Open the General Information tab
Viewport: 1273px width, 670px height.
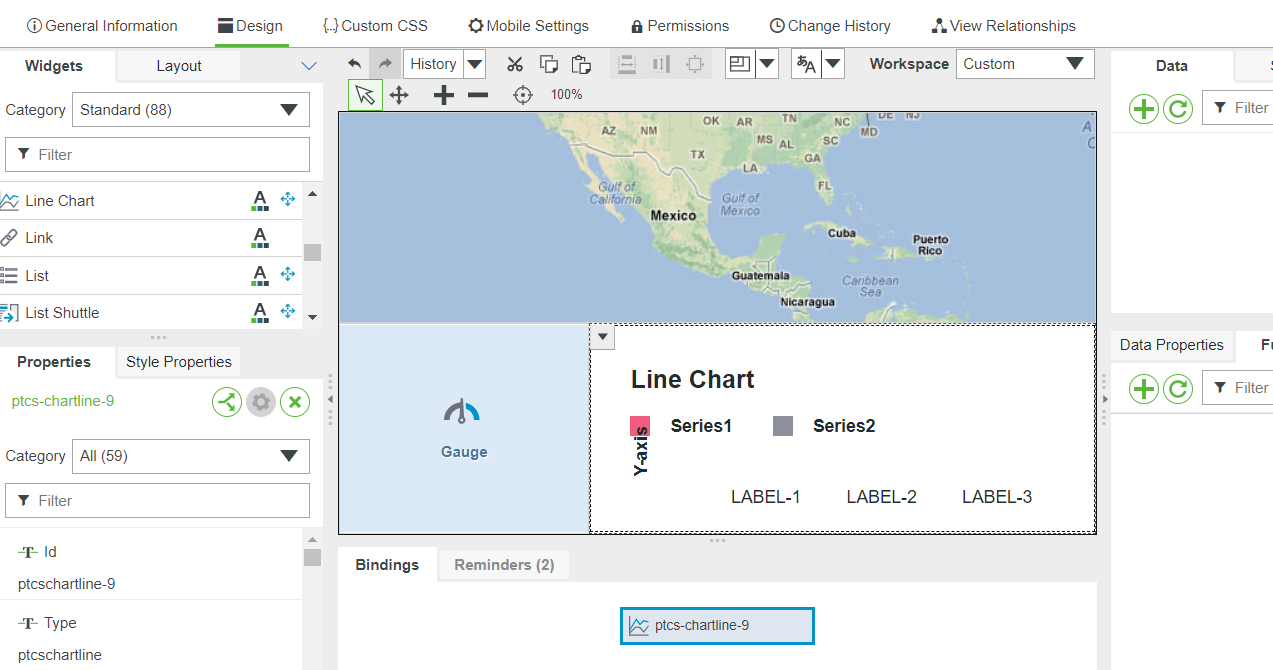(101, 26)
